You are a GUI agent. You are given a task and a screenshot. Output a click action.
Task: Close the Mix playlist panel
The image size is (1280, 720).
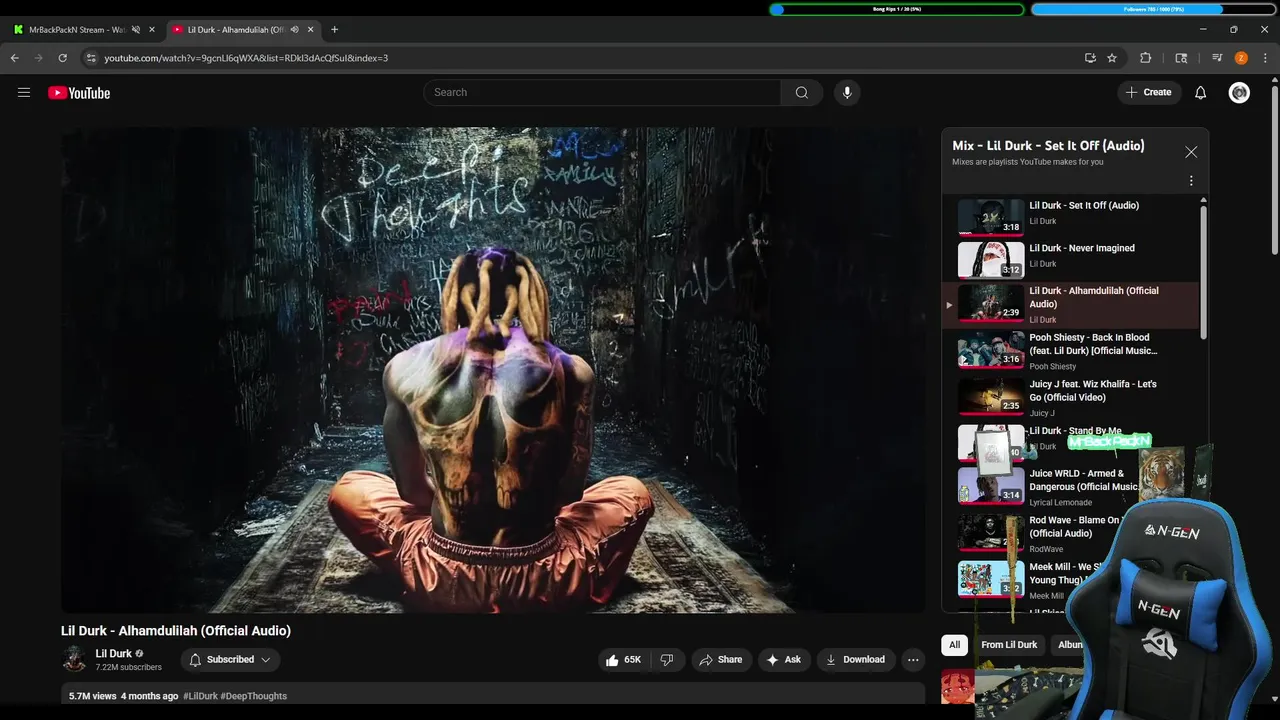[x=1191, y=152]
